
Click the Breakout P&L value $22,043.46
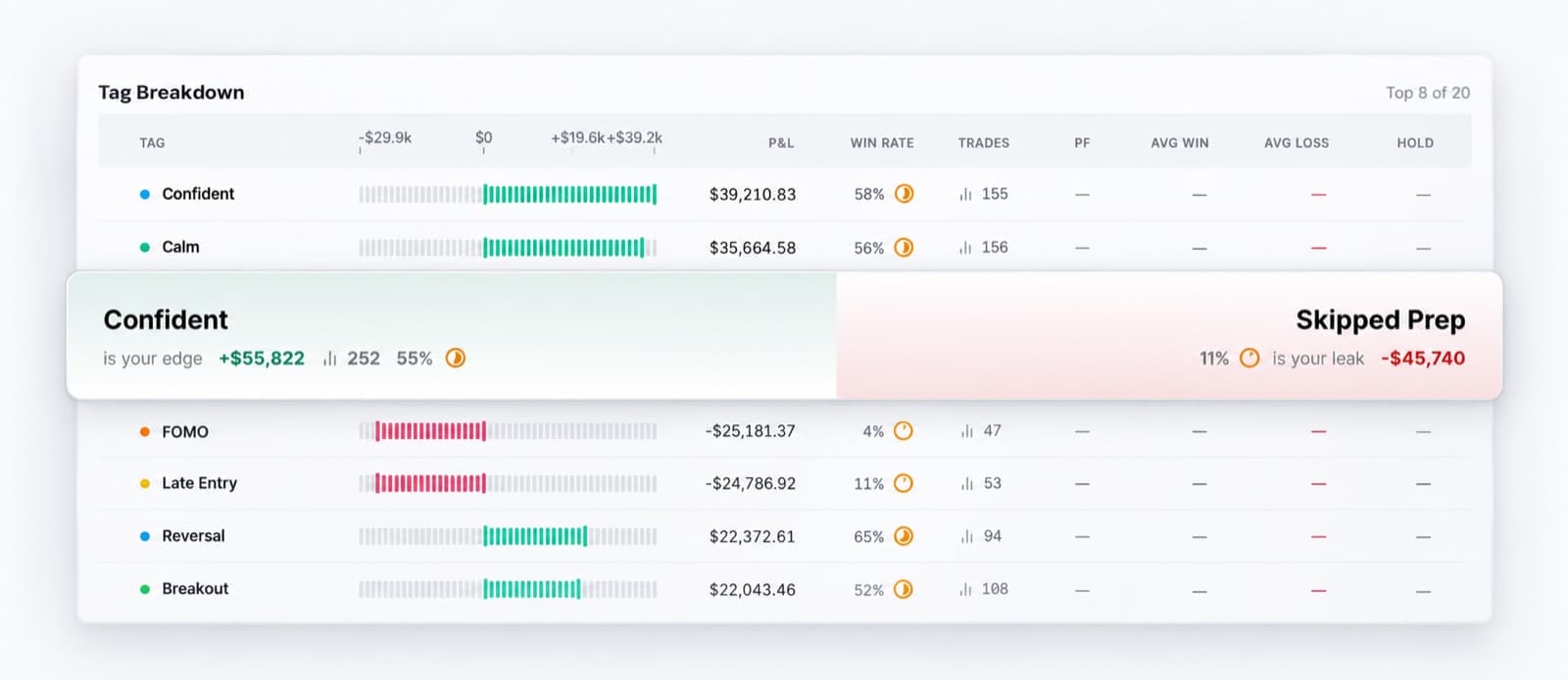753,589
